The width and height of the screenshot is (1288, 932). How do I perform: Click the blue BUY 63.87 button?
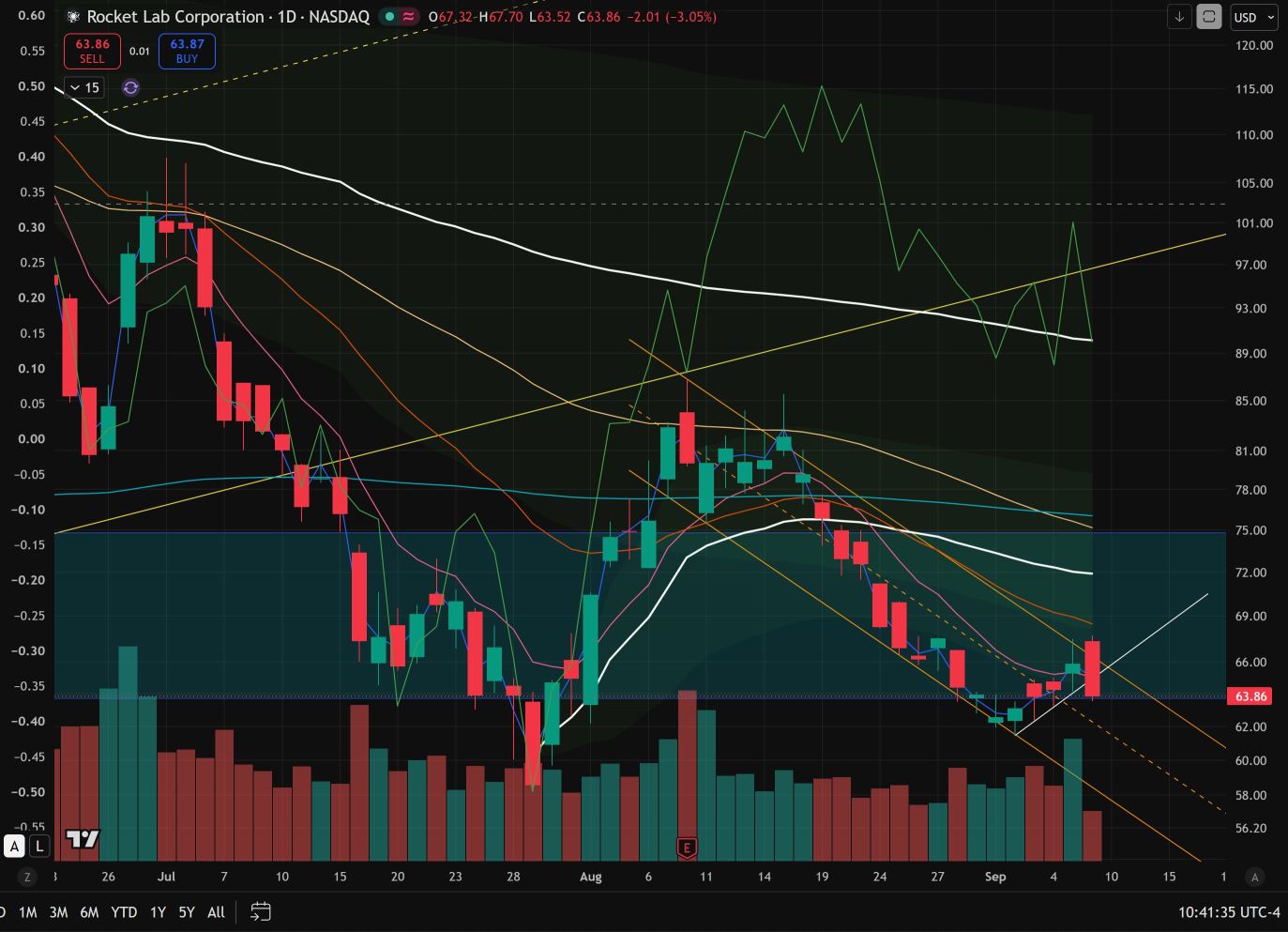pos(187,51)
